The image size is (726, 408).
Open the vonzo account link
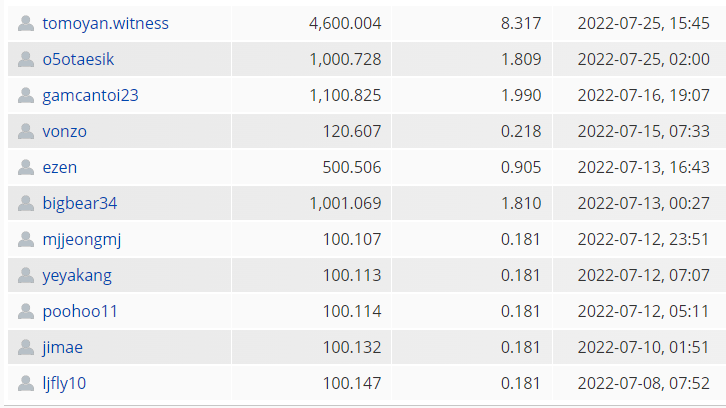[x=65, y=131]
